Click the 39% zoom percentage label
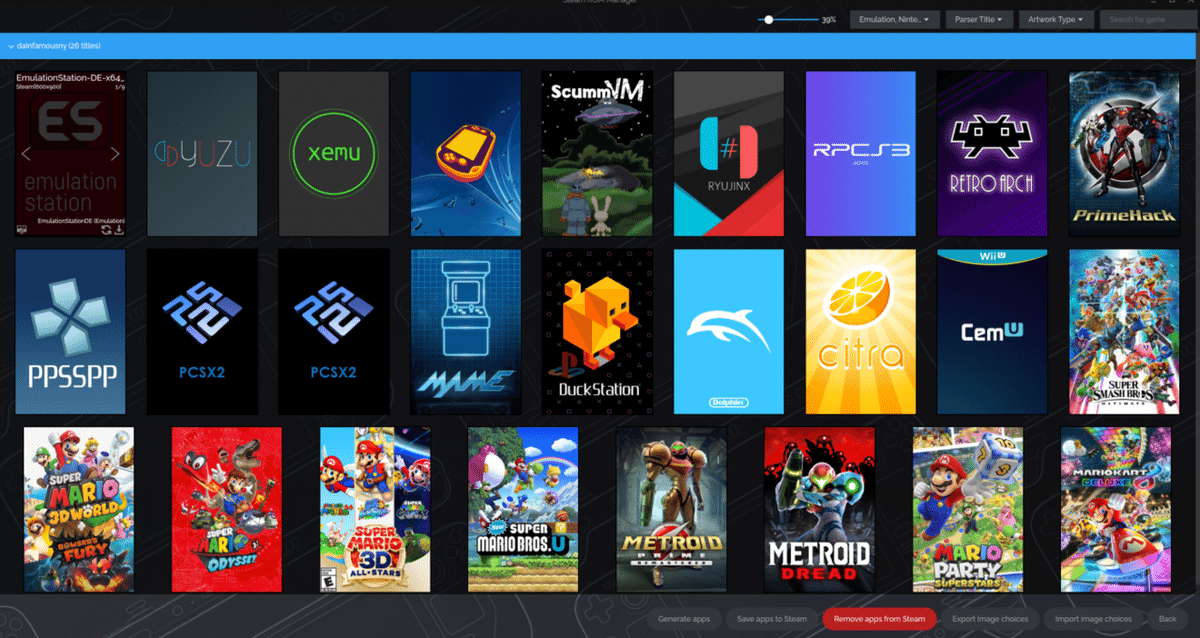Viewport: 1200px width, 638px height. (x=829, y=19)
